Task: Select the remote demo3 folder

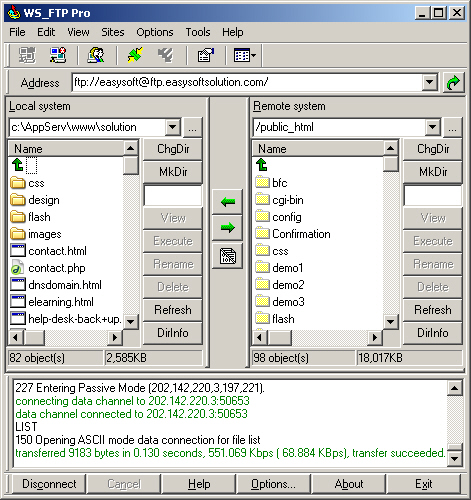Action: [280, 302]
